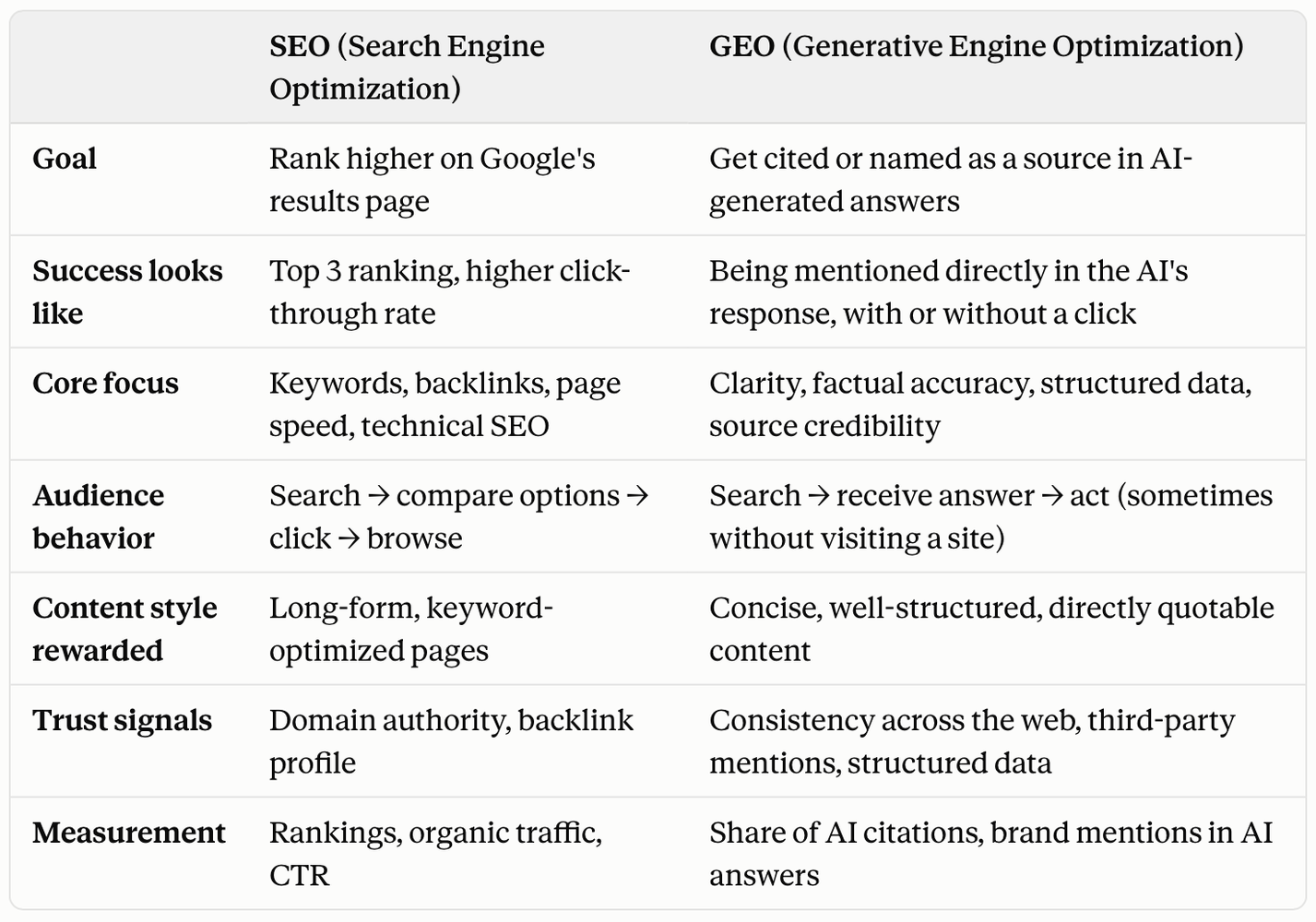Click the Rank higher on Google's results cell
Screen dimensions: 1316x922
pyautogui.click(x=432, y=180)
